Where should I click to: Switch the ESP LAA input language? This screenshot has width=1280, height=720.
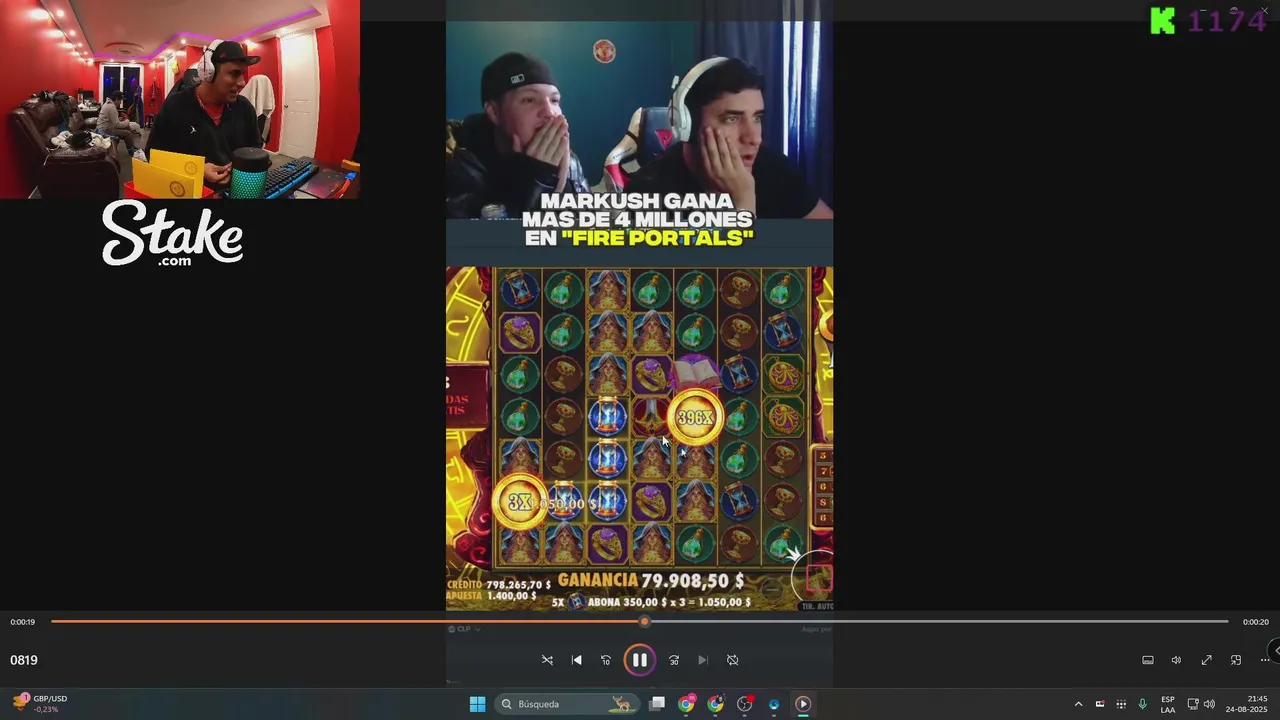pyautogui.click(x=1168, y=704)
